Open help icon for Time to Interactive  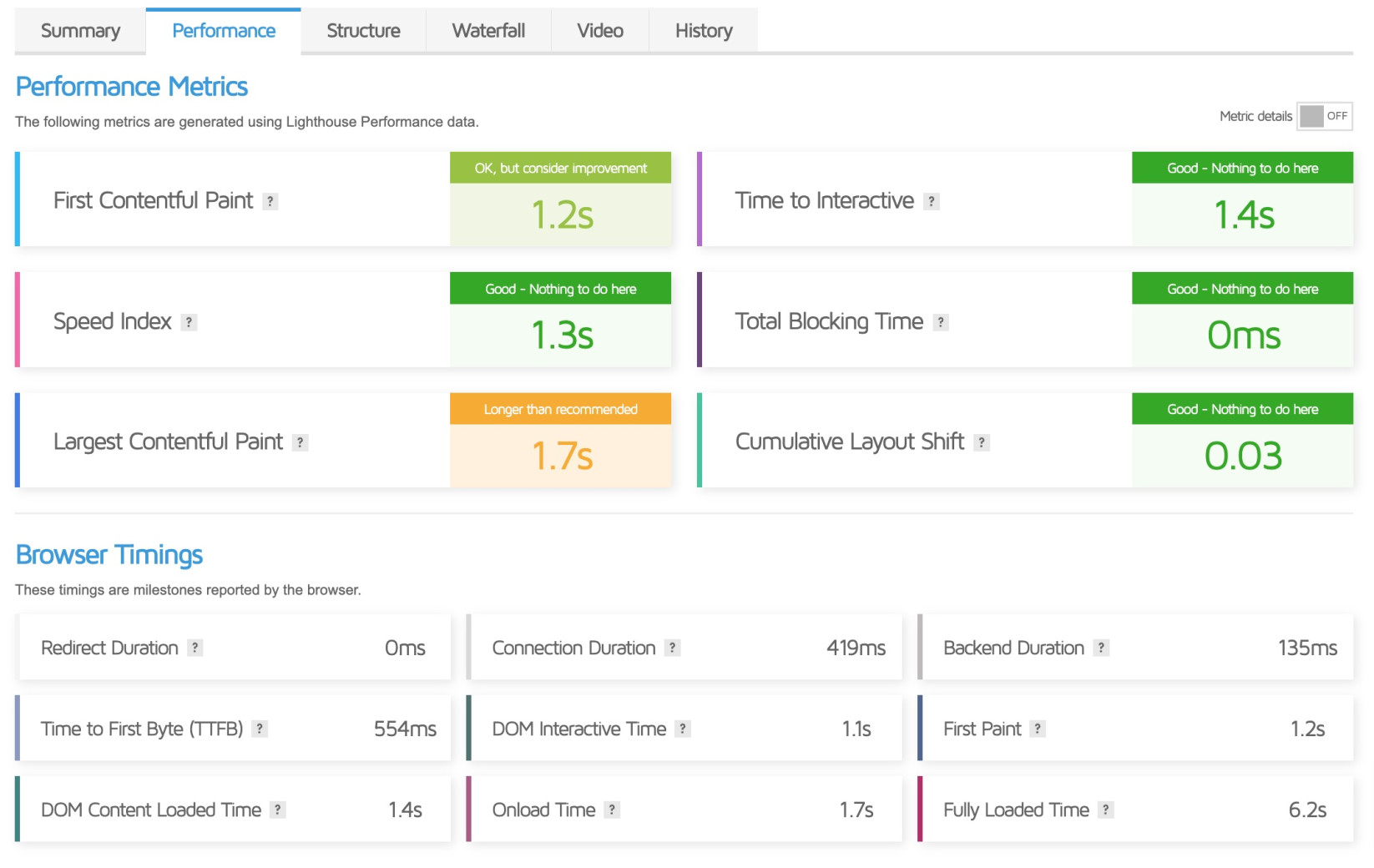click(932, 201)
